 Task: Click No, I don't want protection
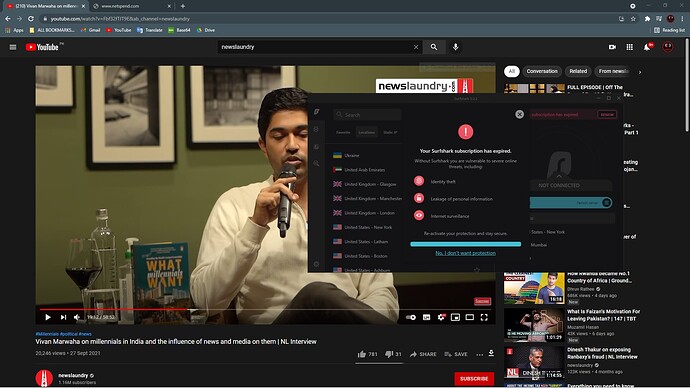pos(466,253)
